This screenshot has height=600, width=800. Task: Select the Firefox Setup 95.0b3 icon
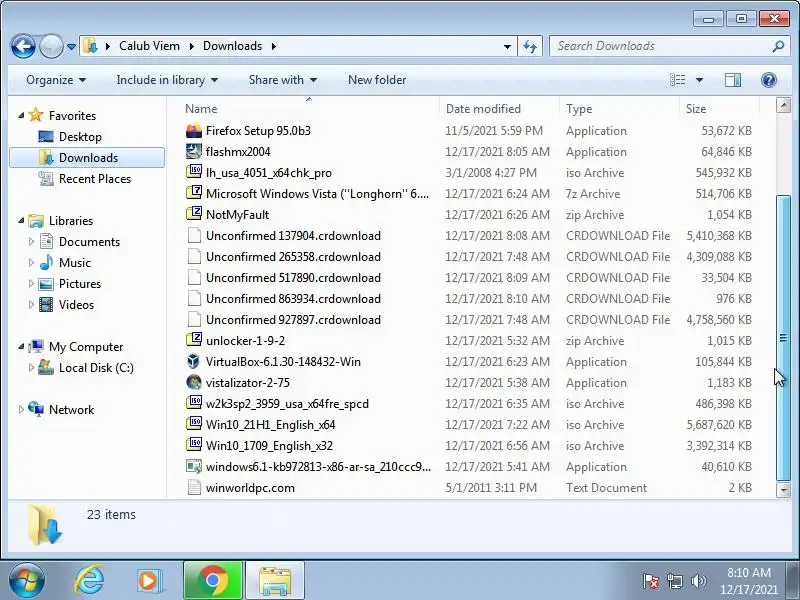pos(194,131)
